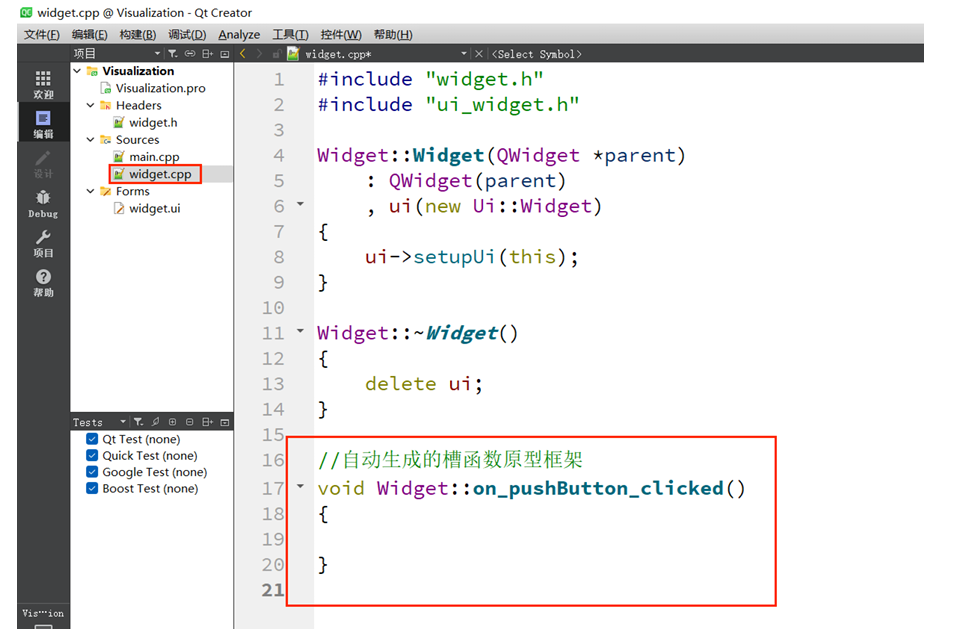
Task: Click the "widget.h" include string on line 1
Action: click(484, 79)
